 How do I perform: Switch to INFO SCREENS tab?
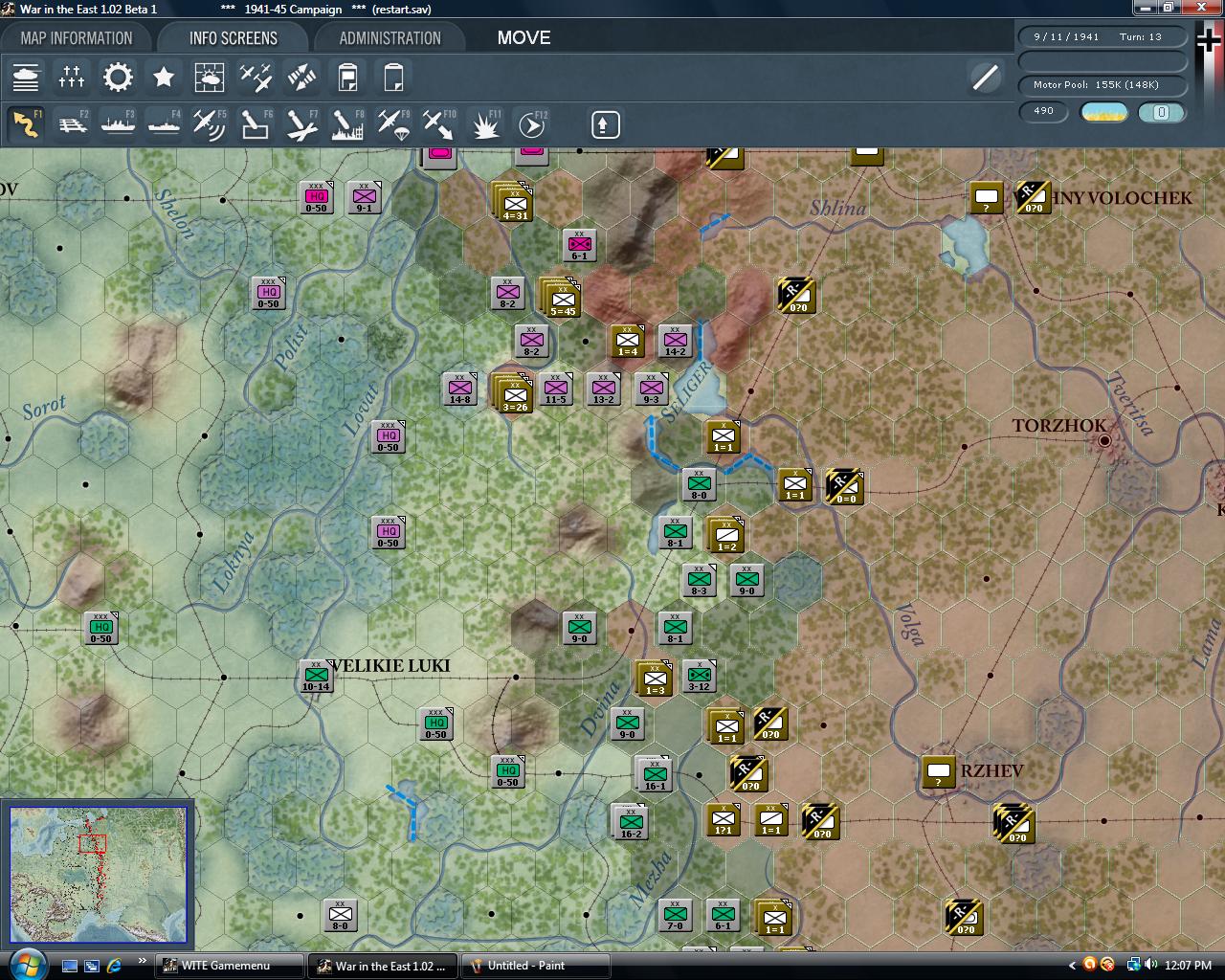[234, 38]
